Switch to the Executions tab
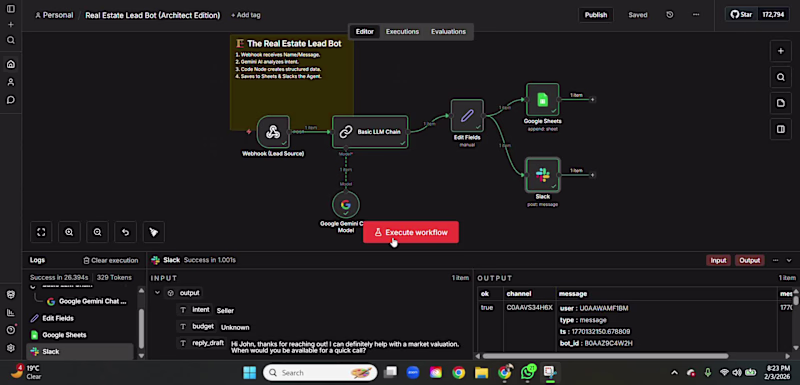The width and height of the screenshot is (800, 385). (x=402, y=32)
